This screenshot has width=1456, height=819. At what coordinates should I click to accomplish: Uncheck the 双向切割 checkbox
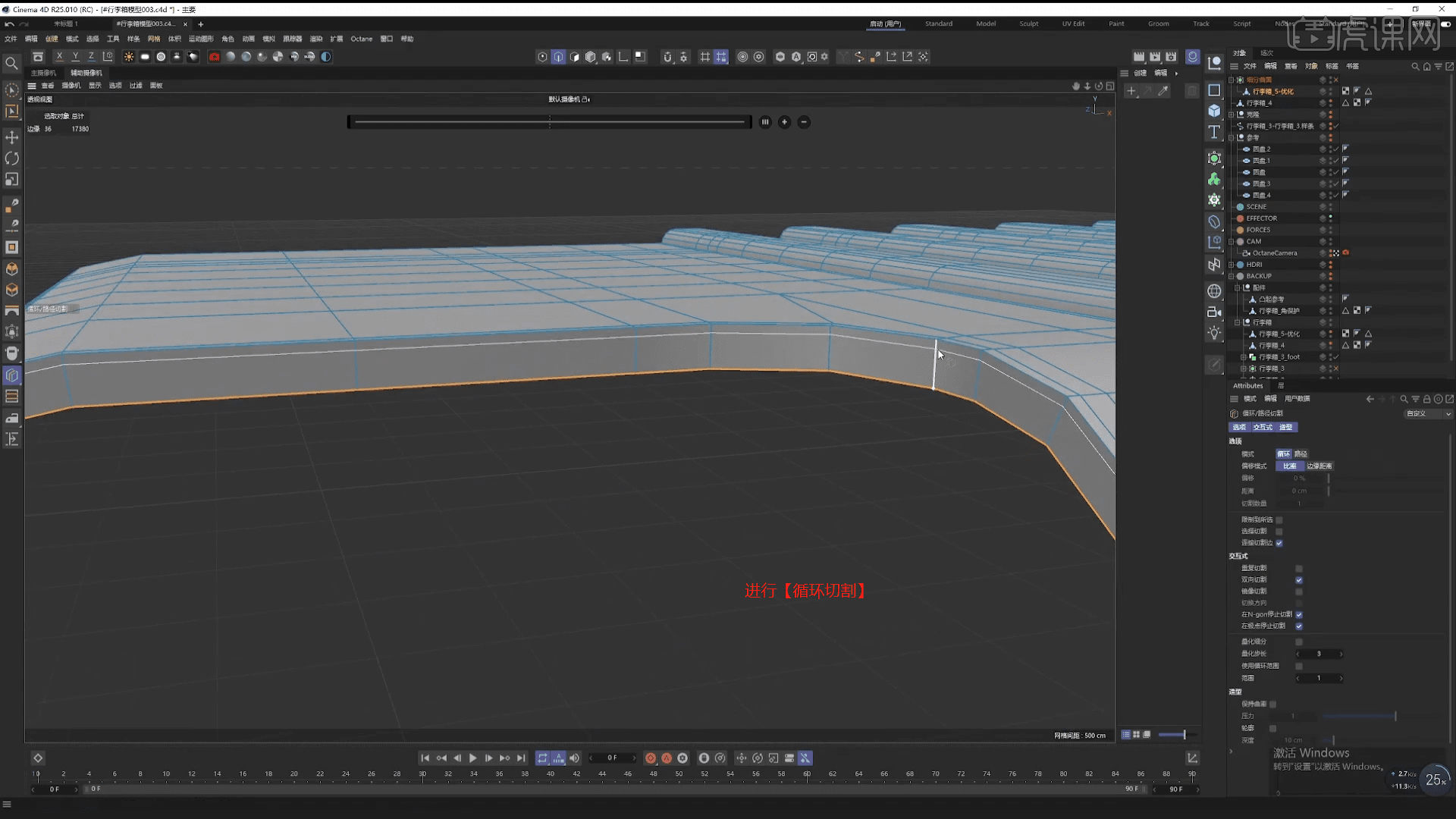pos(1299,580)
